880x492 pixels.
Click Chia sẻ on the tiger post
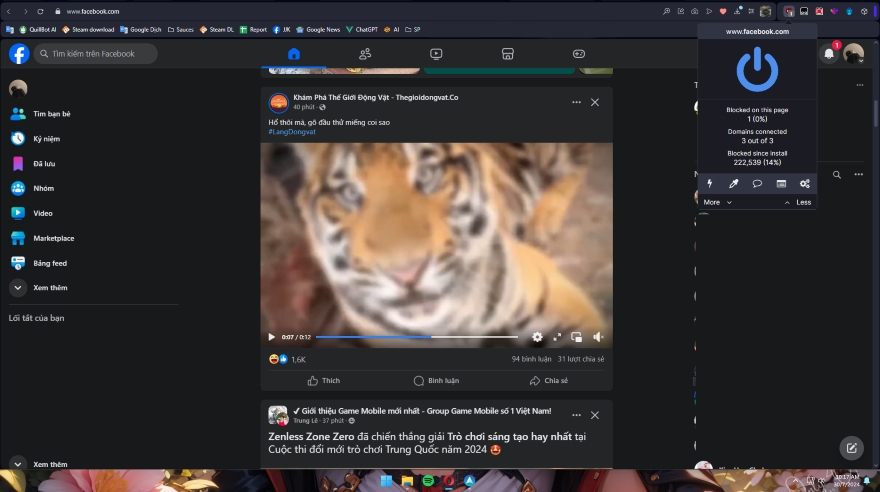pyautogui.click(x=548, y=380)
